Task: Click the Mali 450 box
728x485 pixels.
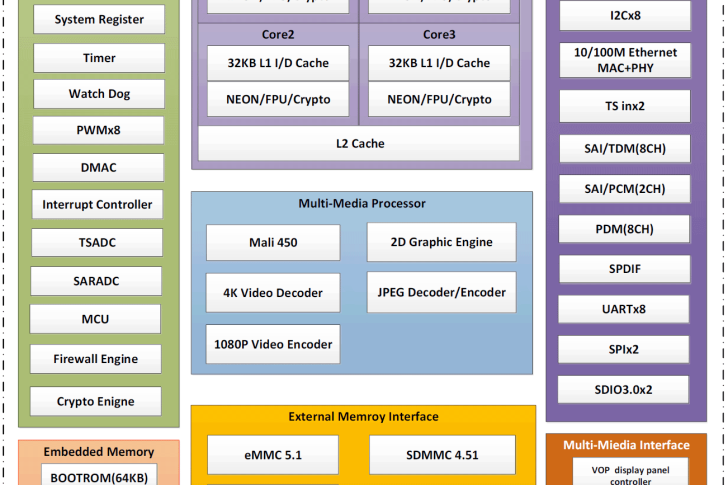Action: tap(273, 242)
